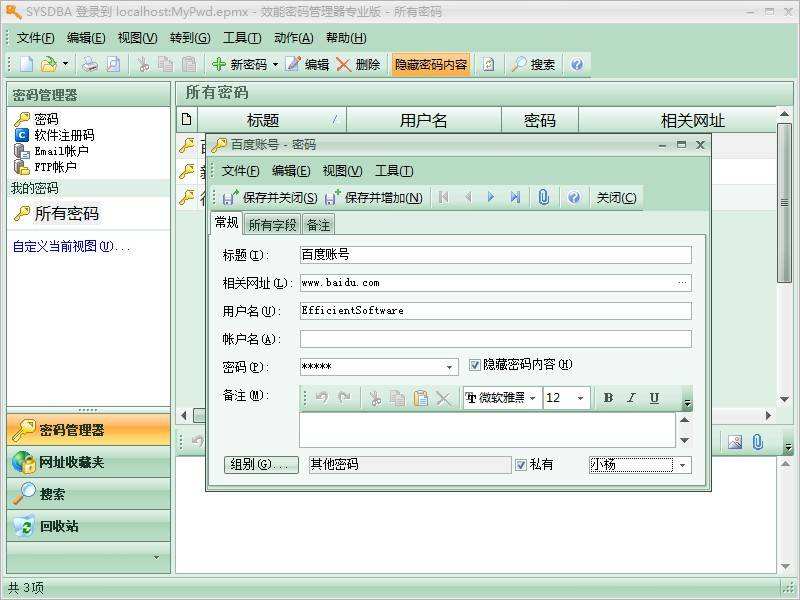Go to the next record arrow
Screen dimensions: 800x600
[x=491, y=197]
